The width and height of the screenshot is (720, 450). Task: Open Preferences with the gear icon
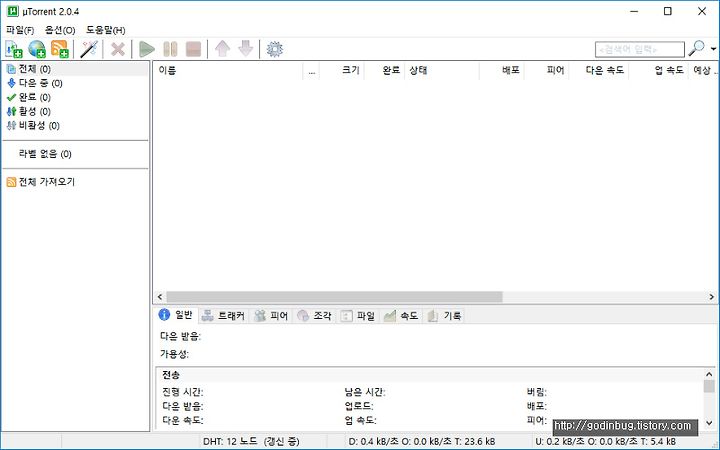coord(275,49)
